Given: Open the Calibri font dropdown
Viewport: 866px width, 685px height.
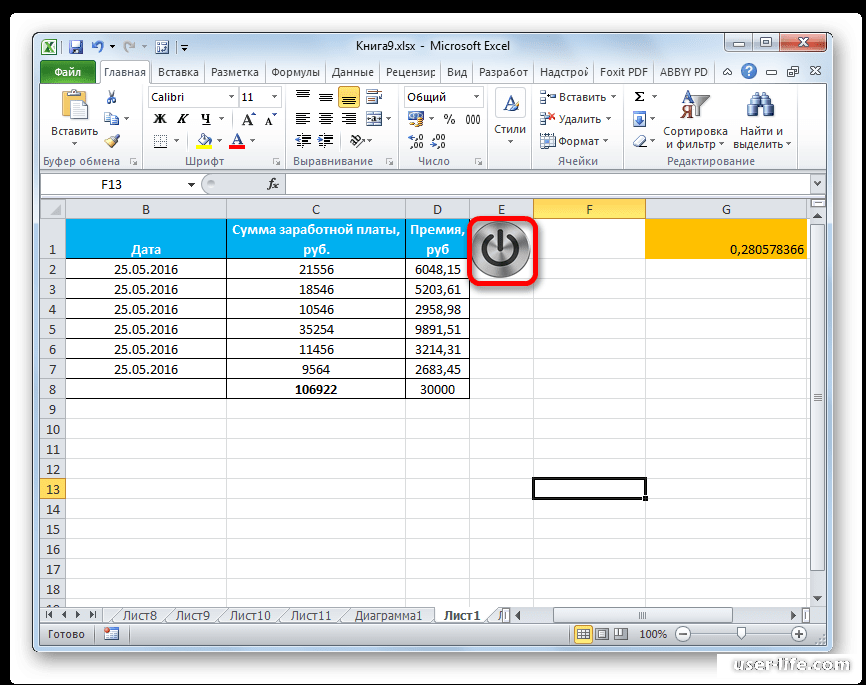Looking at the screenshot, I should [x=232, y=96].
